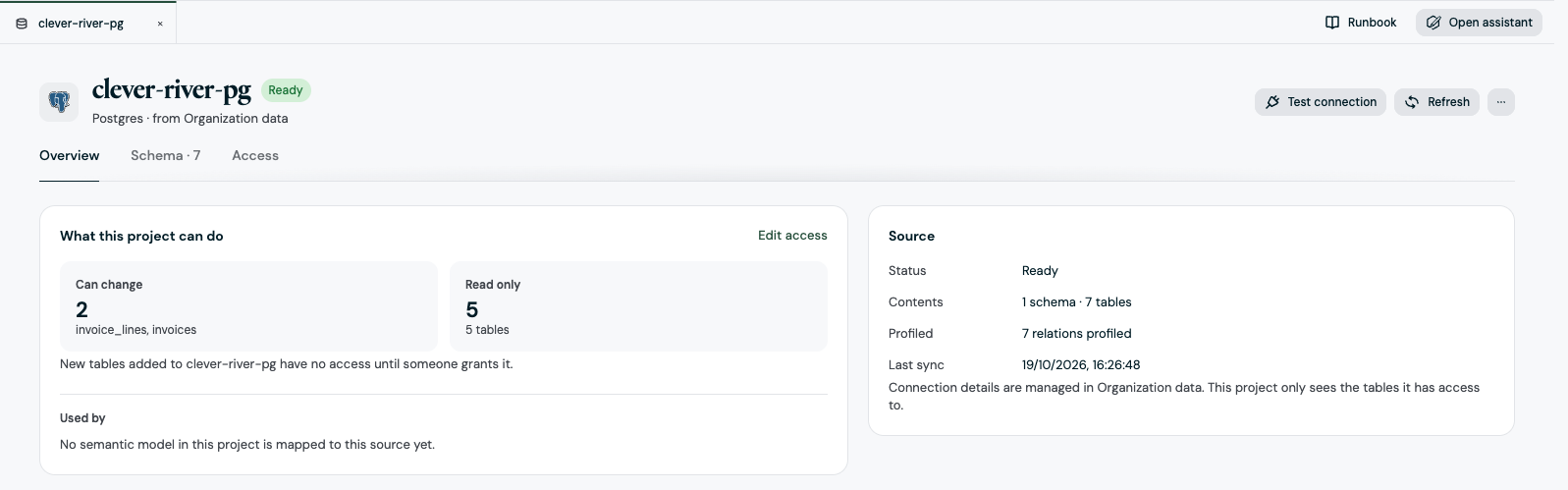This screenshot has width=1568, height=490.
Task: Select the clever-river-pg tab title
Action: click(81, 24)
